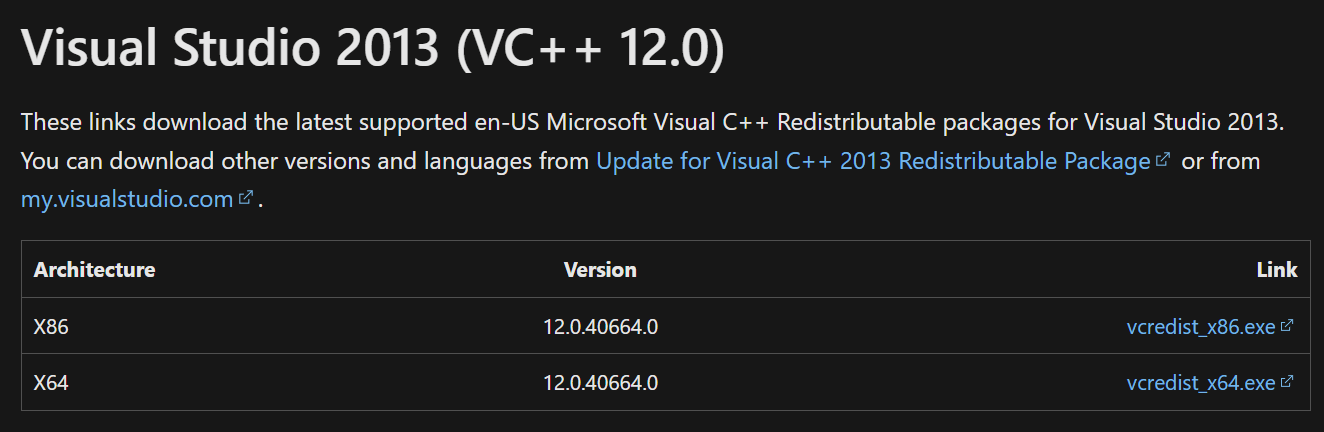Image resolution: width=1324 pixels, height=432 pixels.
Task: Click the "These links download" sentence
Action: pyautogui.click(x=652, y=123)
